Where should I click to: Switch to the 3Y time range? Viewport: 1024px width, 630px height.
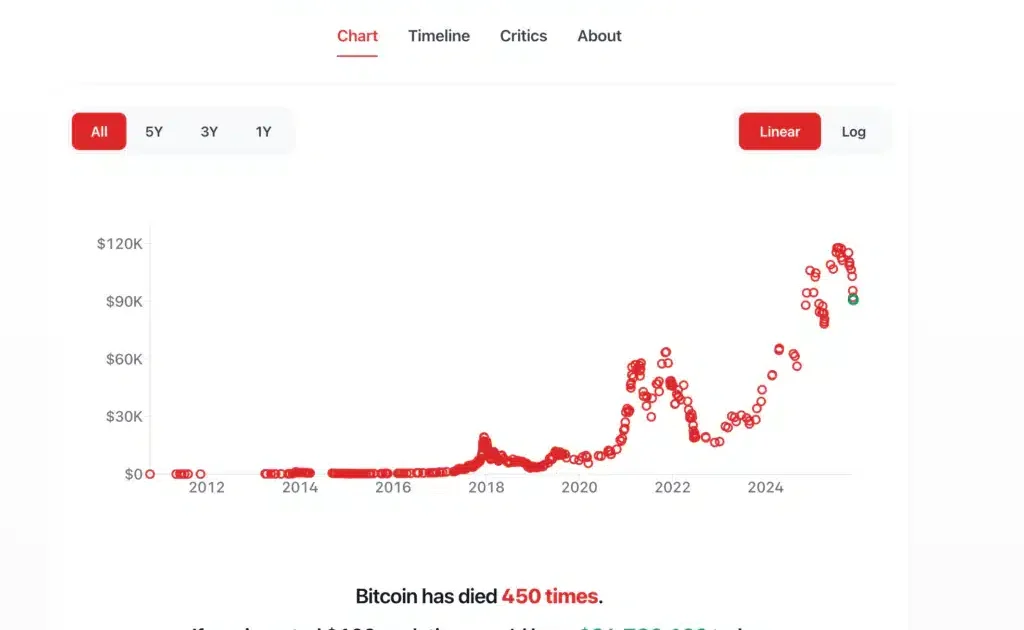pos(209,131)
